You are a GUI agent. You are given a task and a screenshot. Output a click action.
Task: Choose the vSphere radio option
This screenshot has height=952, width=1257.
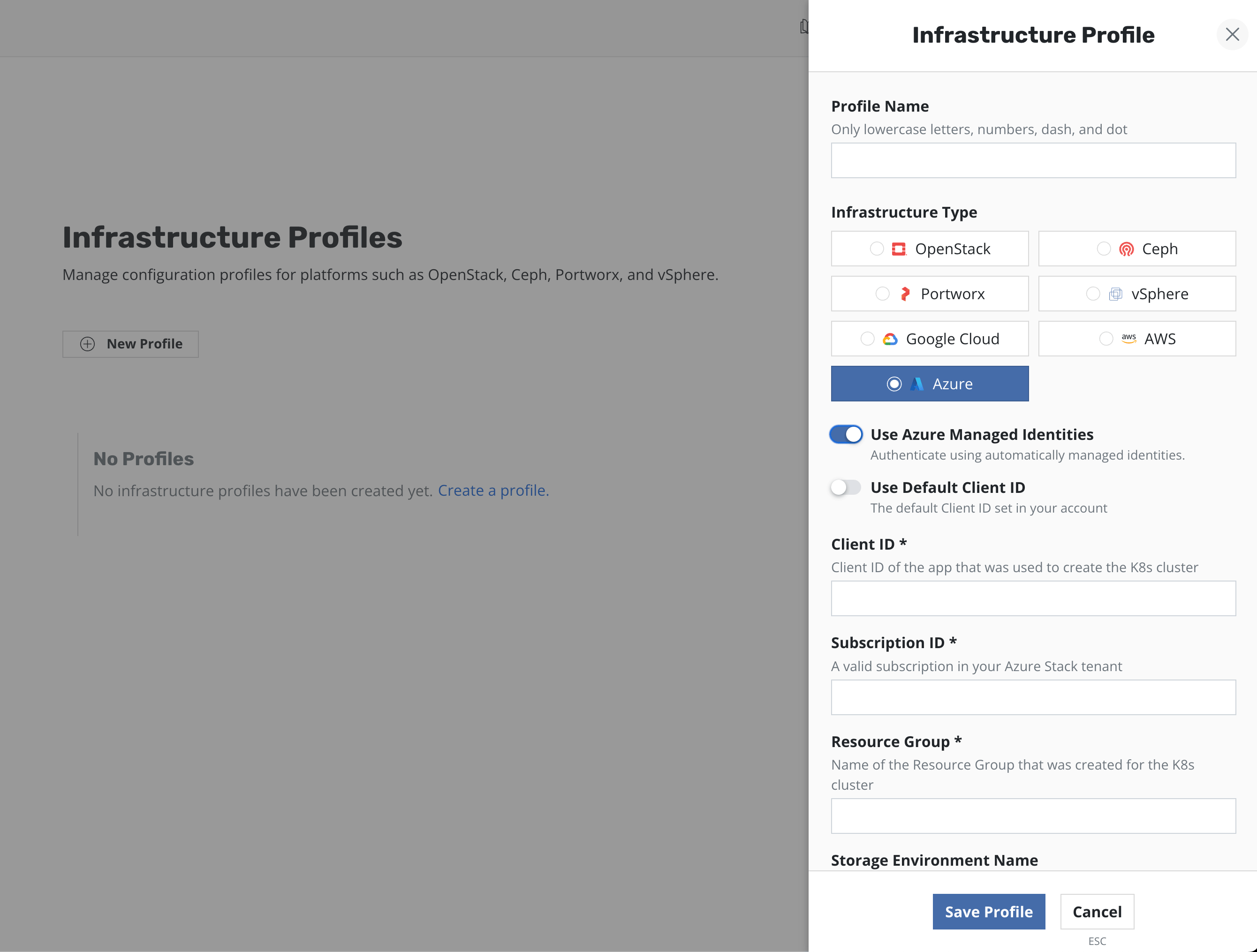1093,294
